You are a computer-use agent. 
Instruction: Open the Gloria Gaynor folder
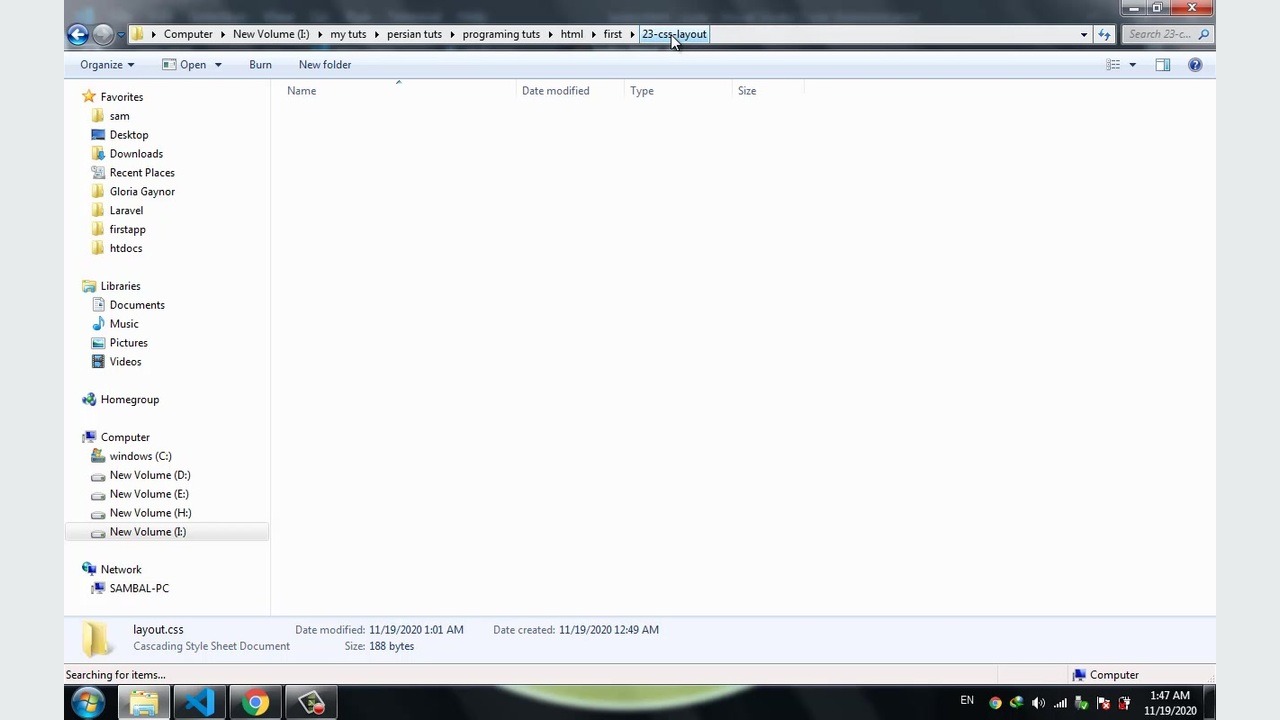[142, 192]
